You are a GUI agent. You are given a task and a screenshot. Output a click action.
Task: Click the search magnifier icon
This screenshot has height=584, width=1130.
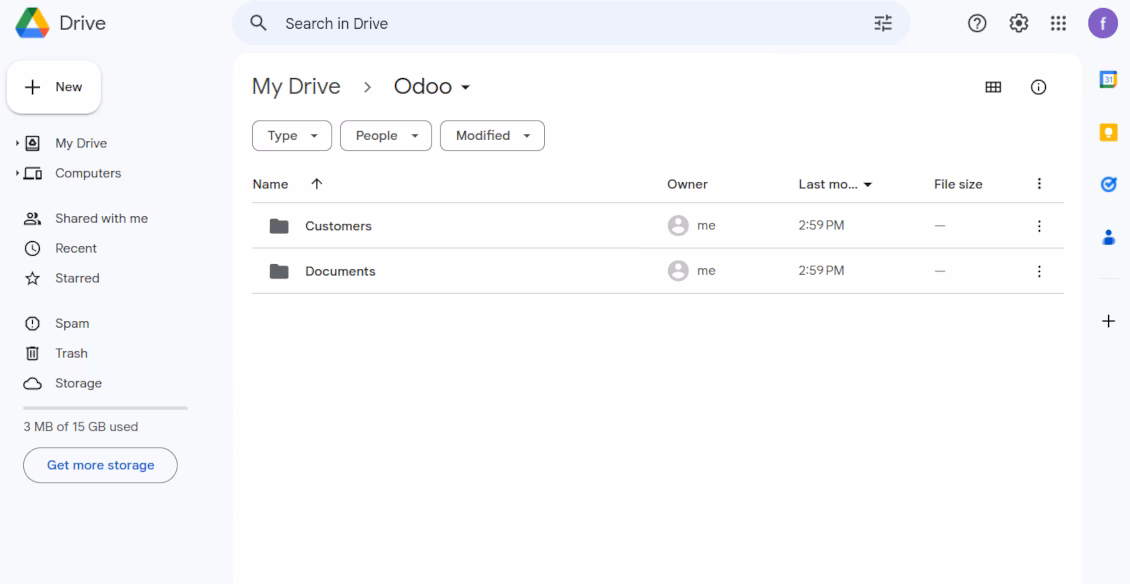[259, 23]
